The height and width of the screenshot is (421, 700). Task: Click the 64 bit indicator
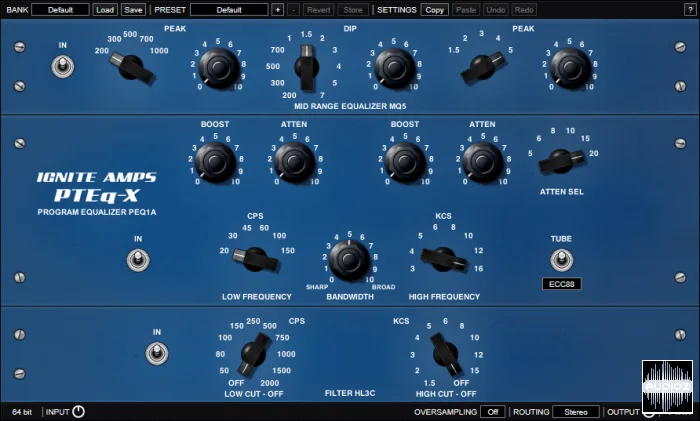coord(22,412)
